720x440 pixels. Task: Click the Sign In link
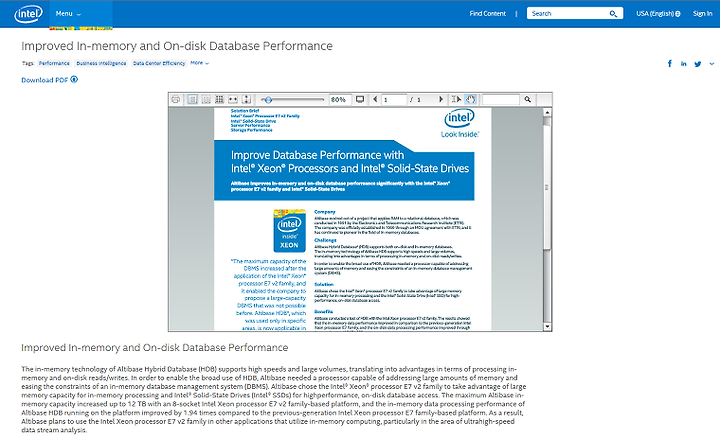(x=703, y=14)
